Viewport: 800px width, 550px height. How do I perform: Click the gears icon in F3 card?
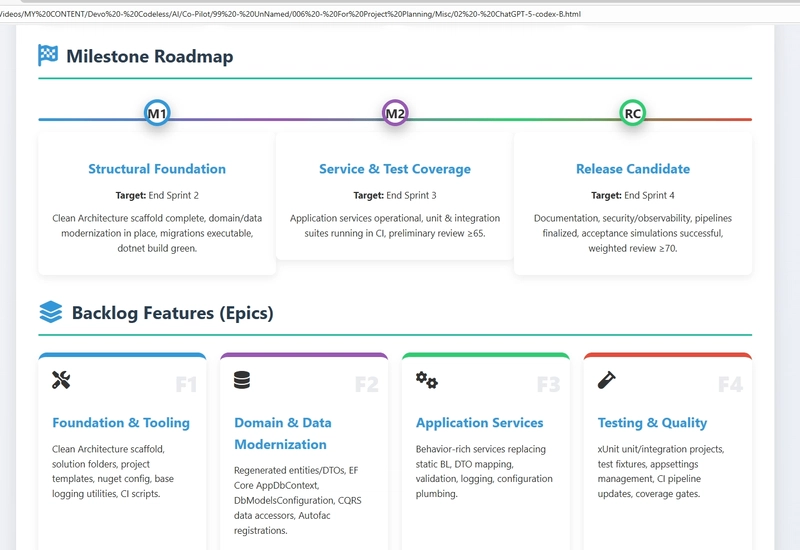coord(427,380)
